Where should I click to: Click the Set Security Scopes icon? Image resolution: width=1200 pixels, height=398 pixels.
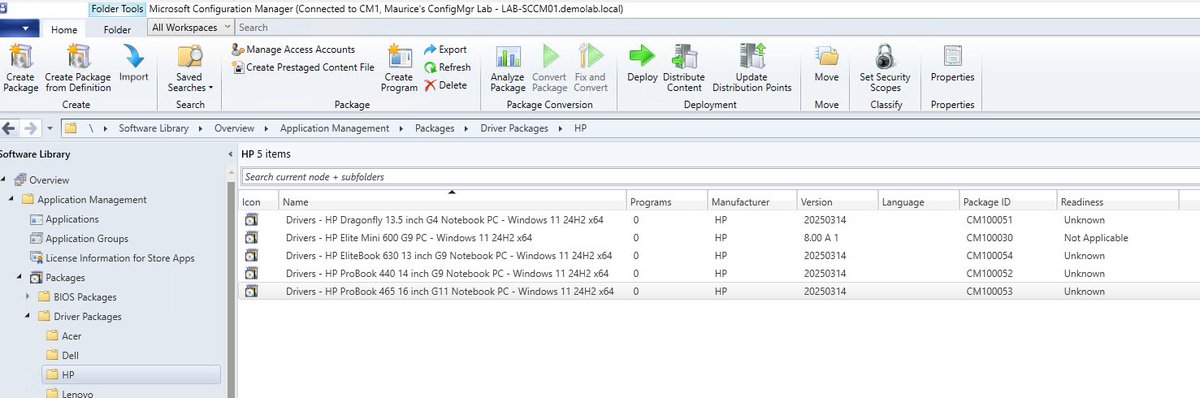885,68
